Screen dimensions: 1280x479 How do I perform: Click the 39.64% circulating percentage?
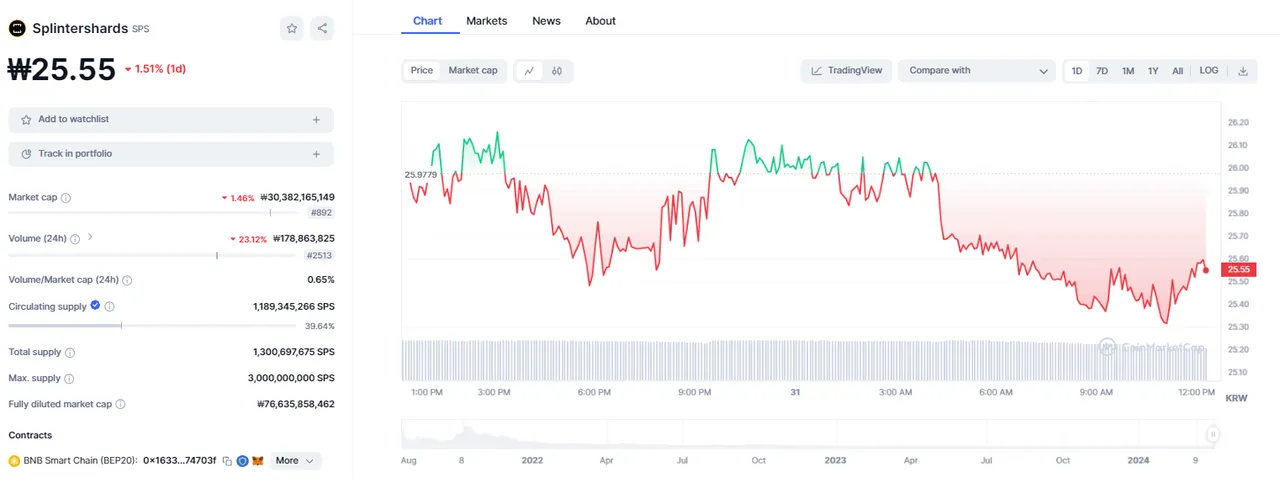tap(320, 326)
